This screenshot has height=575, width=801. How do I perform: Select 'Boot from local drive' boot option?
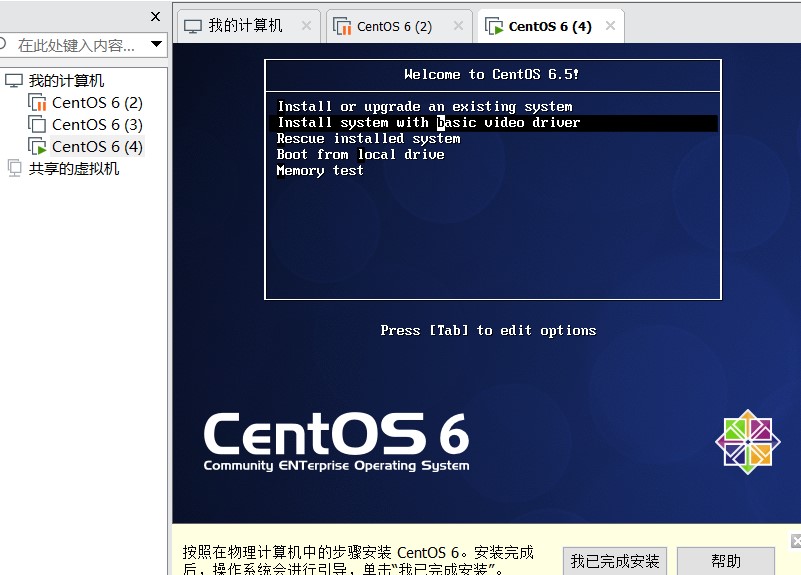point(361,155)
